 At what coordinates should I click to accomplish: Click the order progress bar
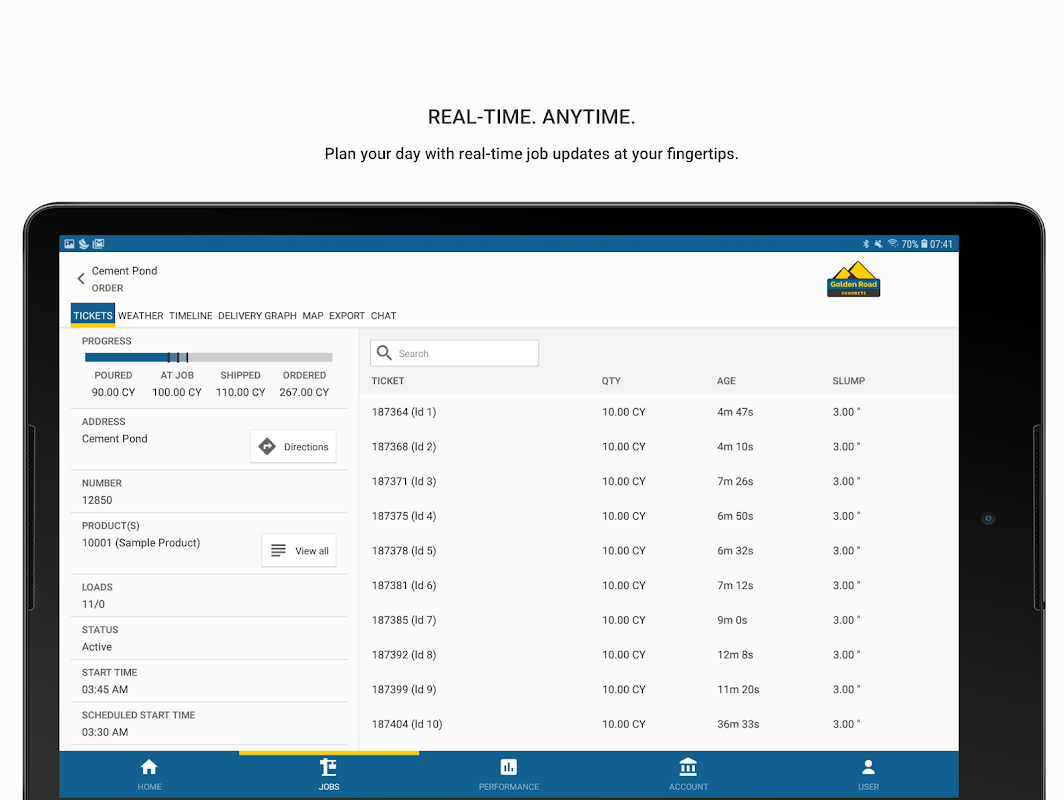(x=208, y=357)
